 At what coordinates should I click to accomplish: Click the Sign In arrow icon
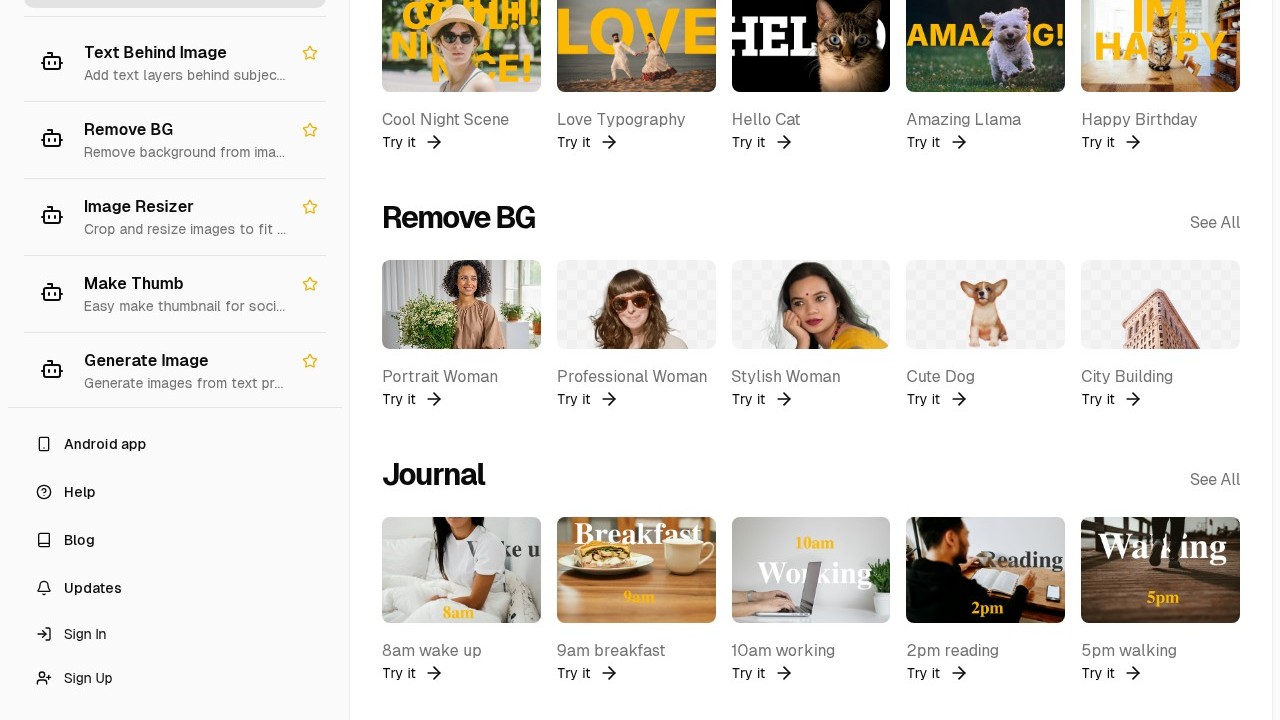tap(44, 634)
